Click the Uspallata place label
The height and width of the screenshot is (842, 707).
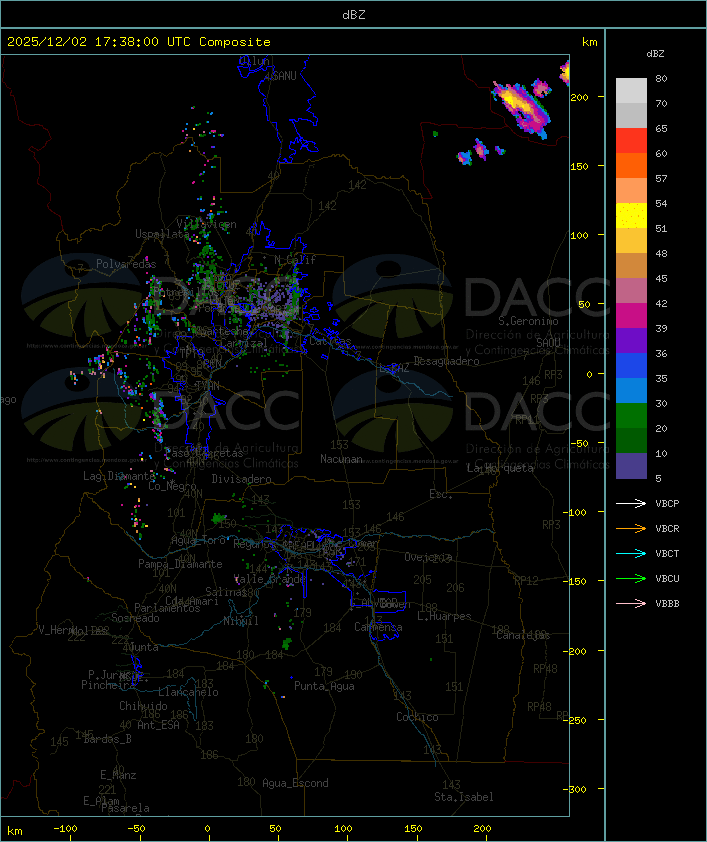tap(162, 234)
